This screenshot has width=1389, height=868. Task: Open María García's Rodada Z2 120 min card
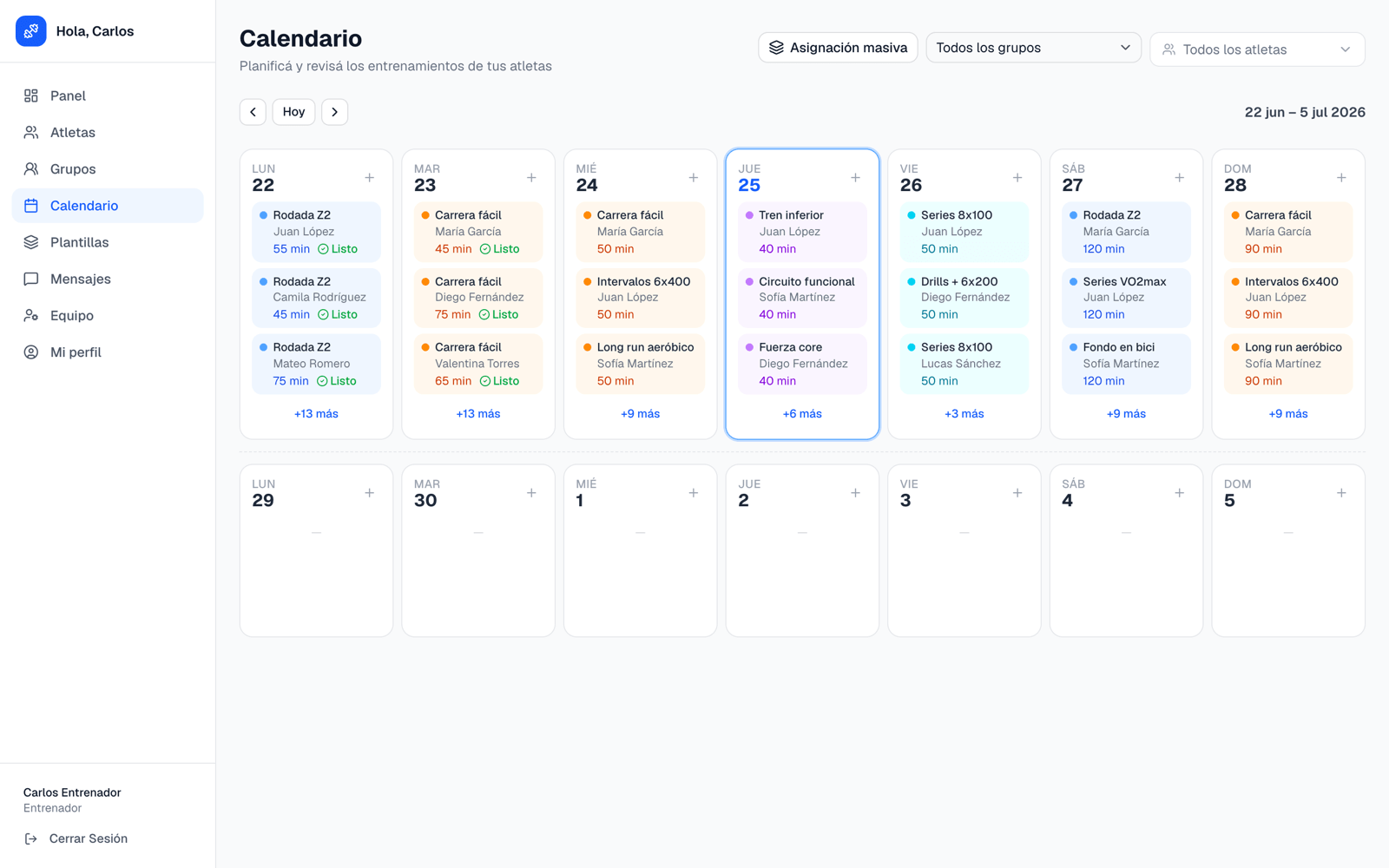(x=1126, y=232)
